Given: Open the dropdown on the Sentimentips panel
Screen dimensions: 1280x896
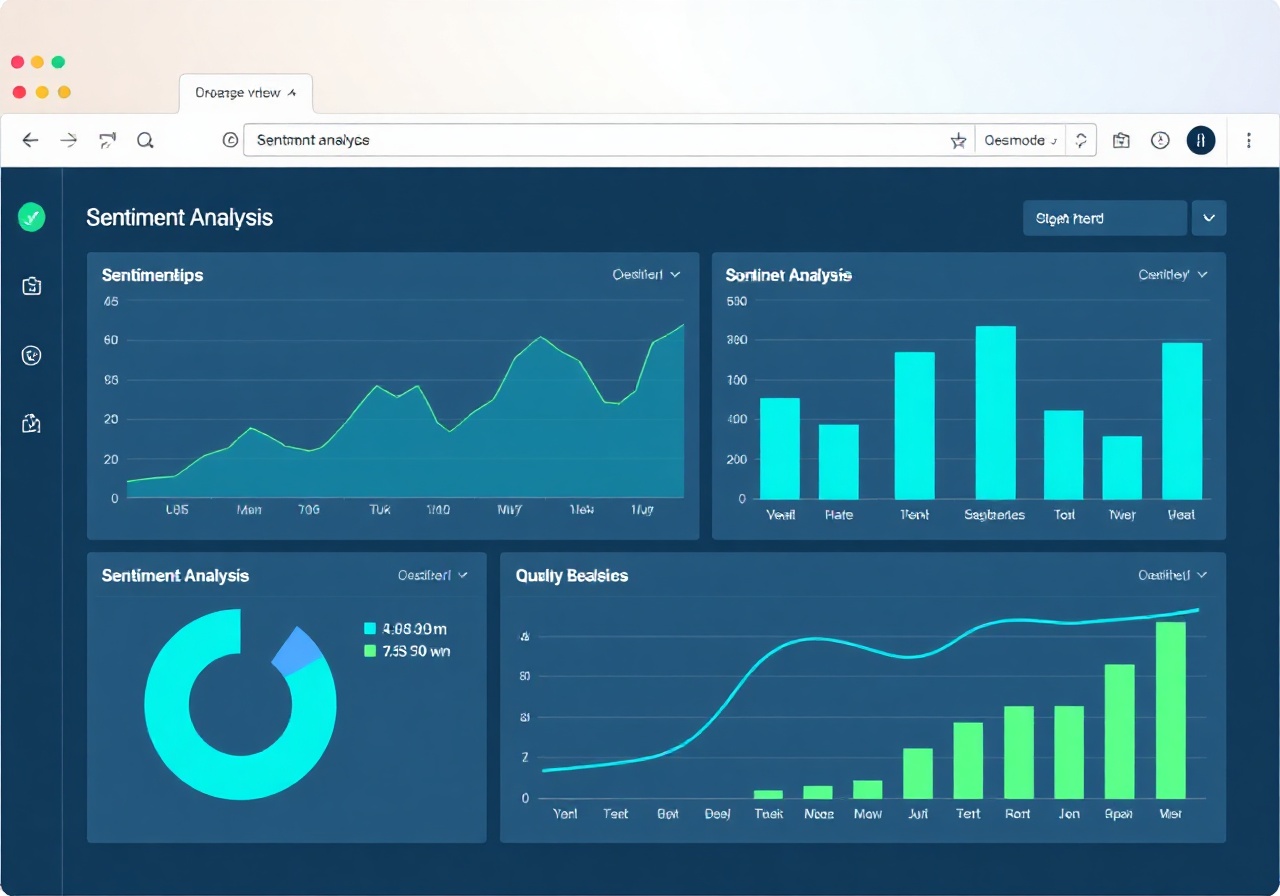Looking at the screenshot, I should pyautogui.click(x=646, y=275).
